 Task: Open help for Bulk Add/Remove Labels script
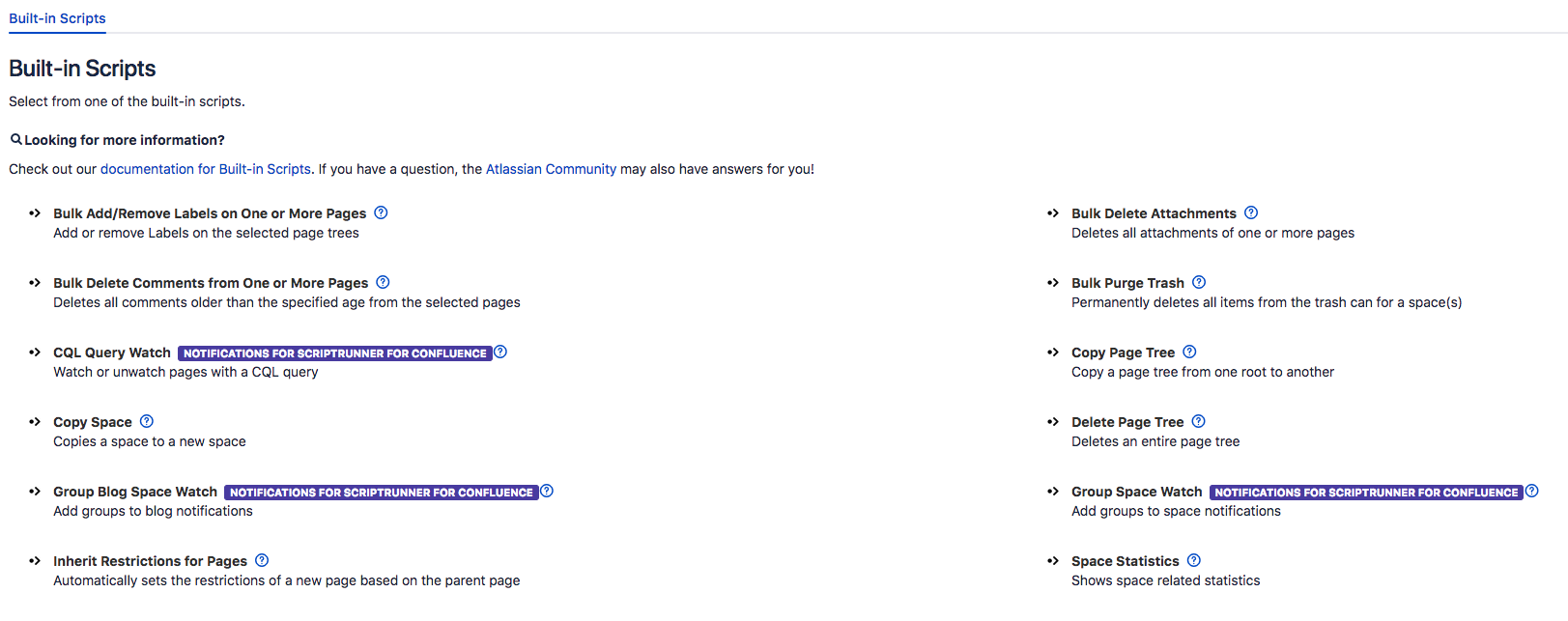tap(381, 212)
